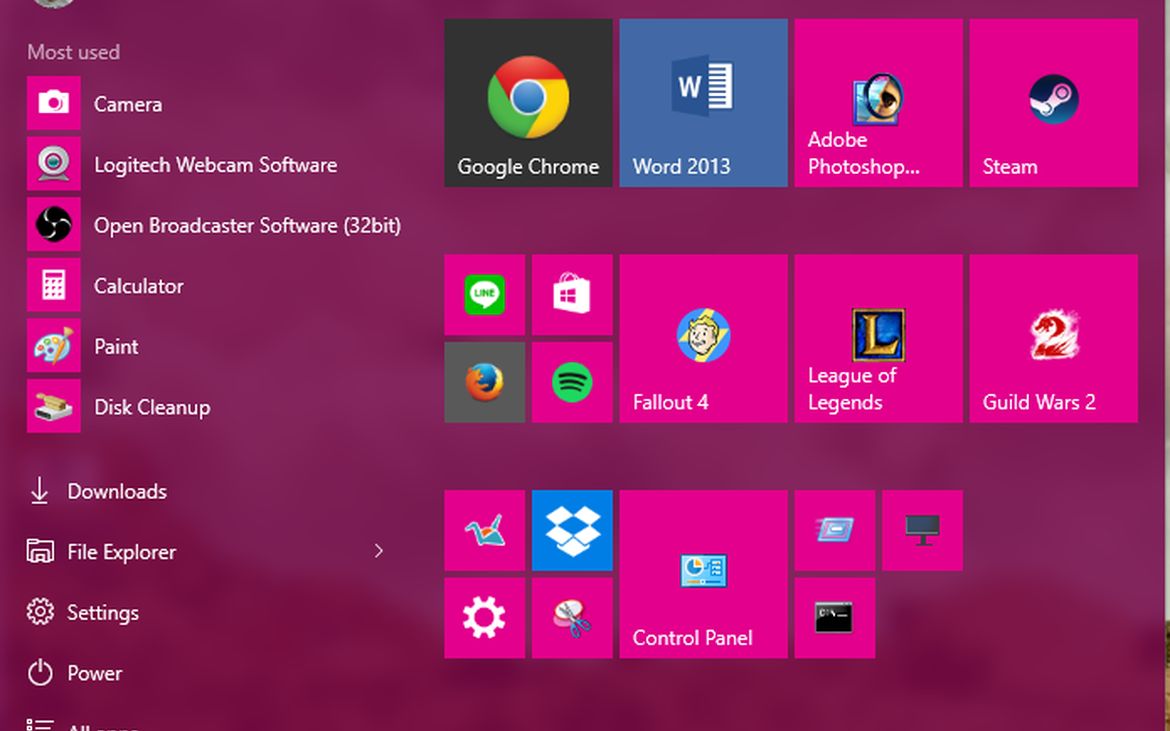The image size is (1170, 731).
Task: Launch Steam
Action: click(1053, 102)
